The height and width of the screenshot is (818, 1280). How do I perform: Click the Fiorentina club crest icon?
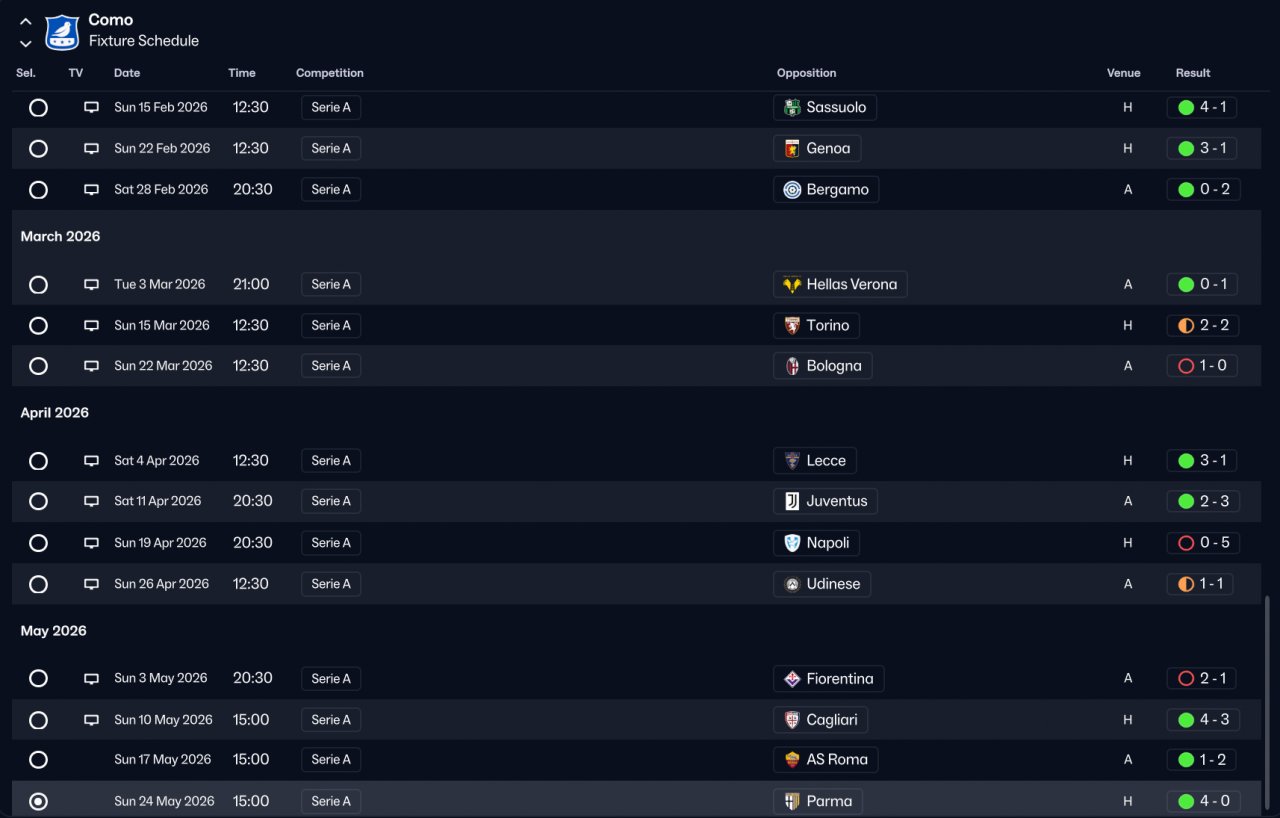792,679
